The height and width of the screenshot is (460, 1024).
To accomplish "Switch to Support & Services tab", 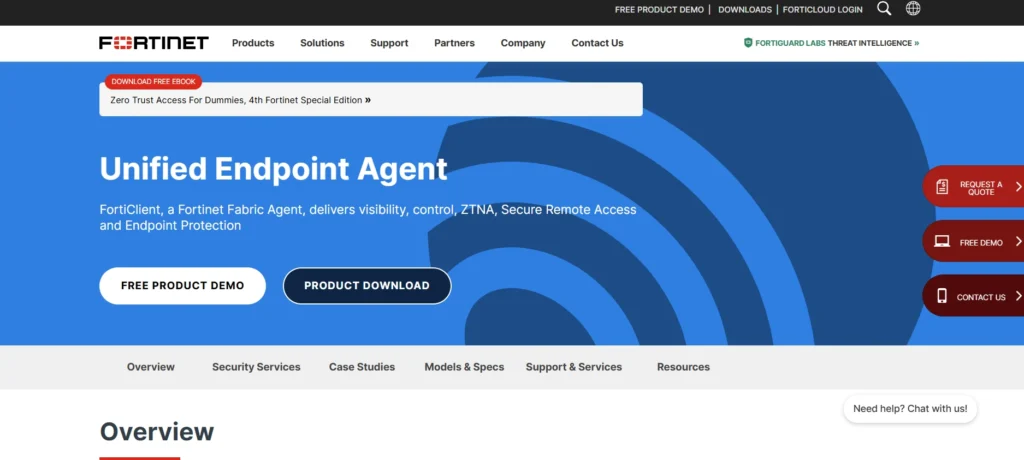I will pyautogui.click(x=574, y=367).
